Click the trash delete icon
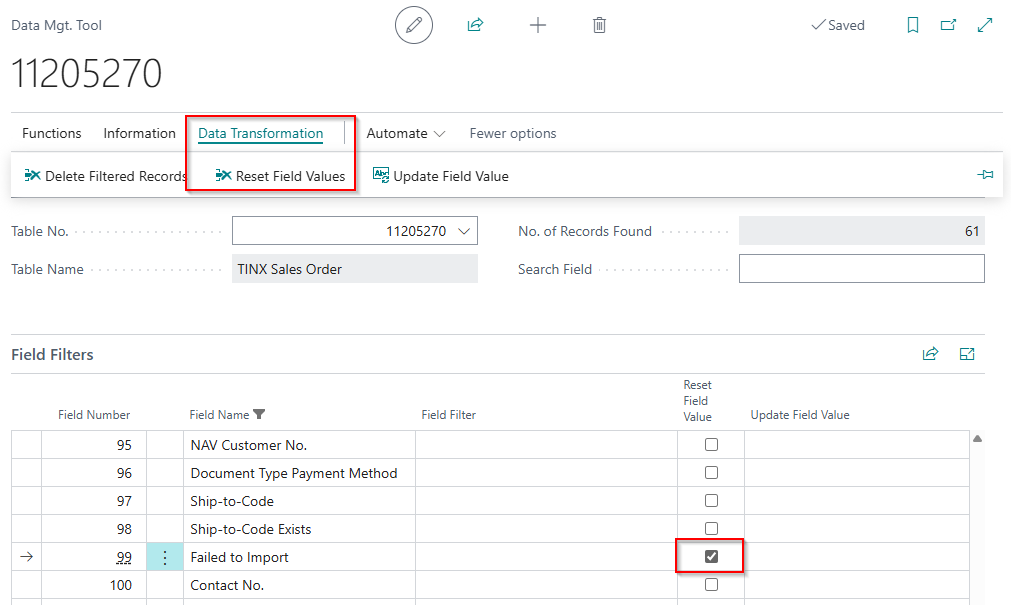1011x605 pixels. click(599, 25)
